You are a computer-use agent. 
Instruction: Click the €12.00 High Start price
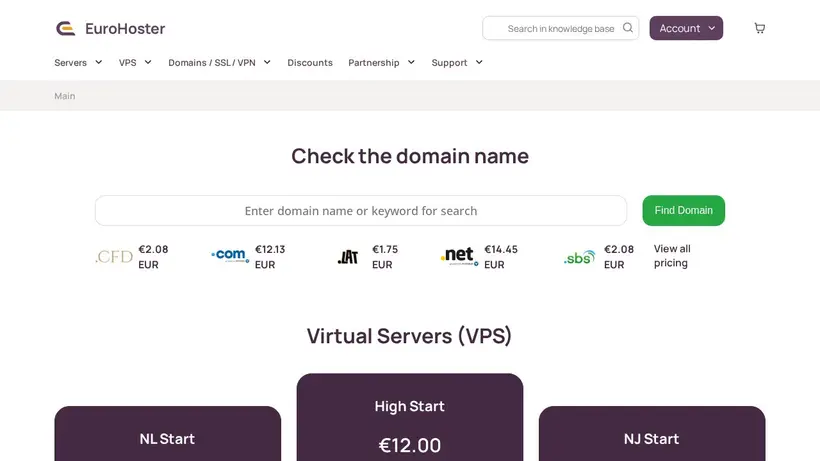410,445
